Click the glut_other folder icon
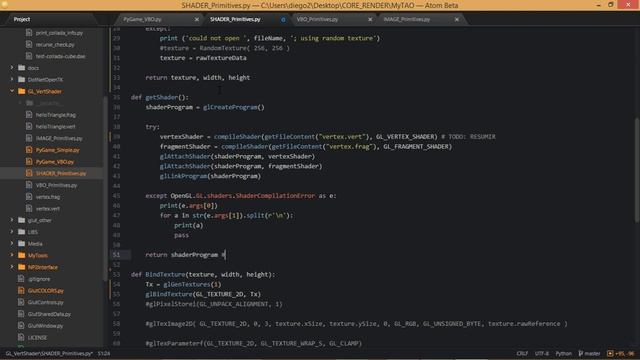This screenshot has height=360, width=640. (22, 220)
